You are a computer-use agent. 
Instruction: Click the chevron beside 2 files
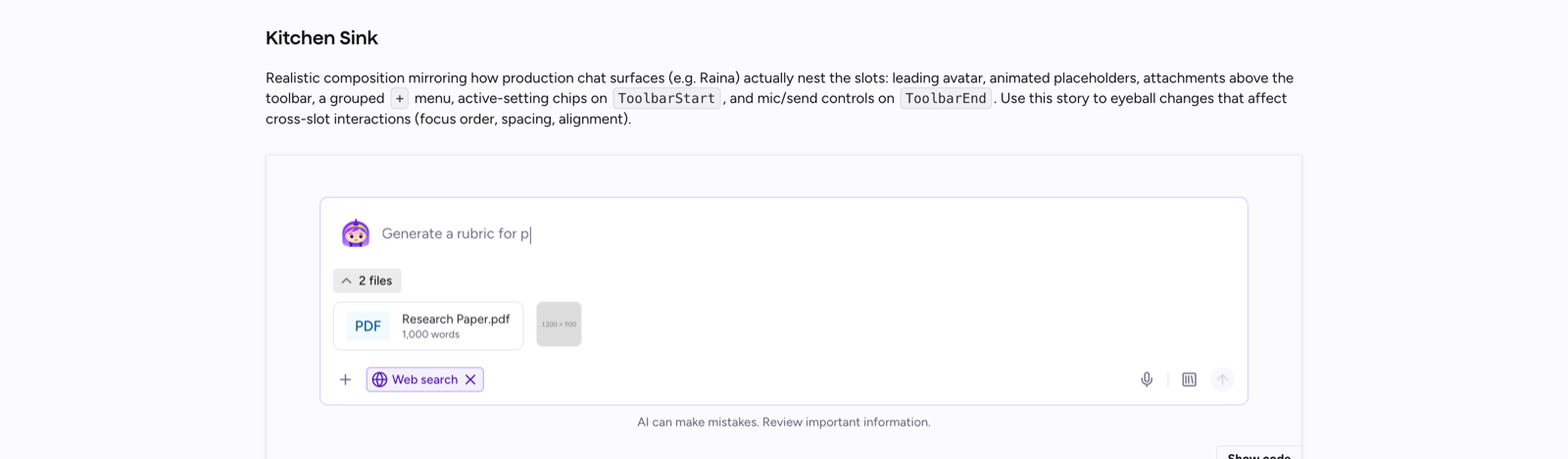tap(346, 280)
